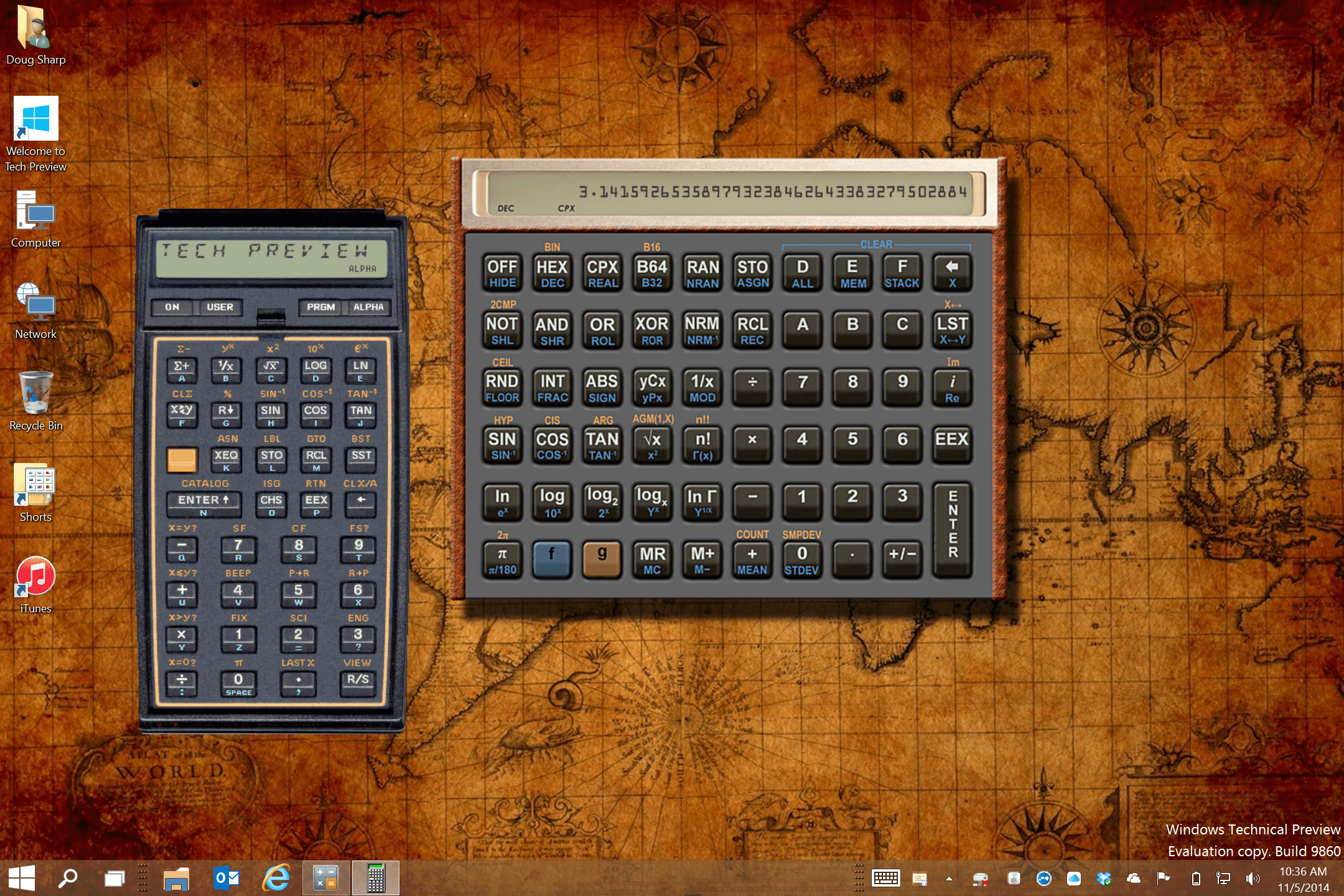Click the XEQ key on HP-41
Screen dimensions: 1344x896
[226, 460]
